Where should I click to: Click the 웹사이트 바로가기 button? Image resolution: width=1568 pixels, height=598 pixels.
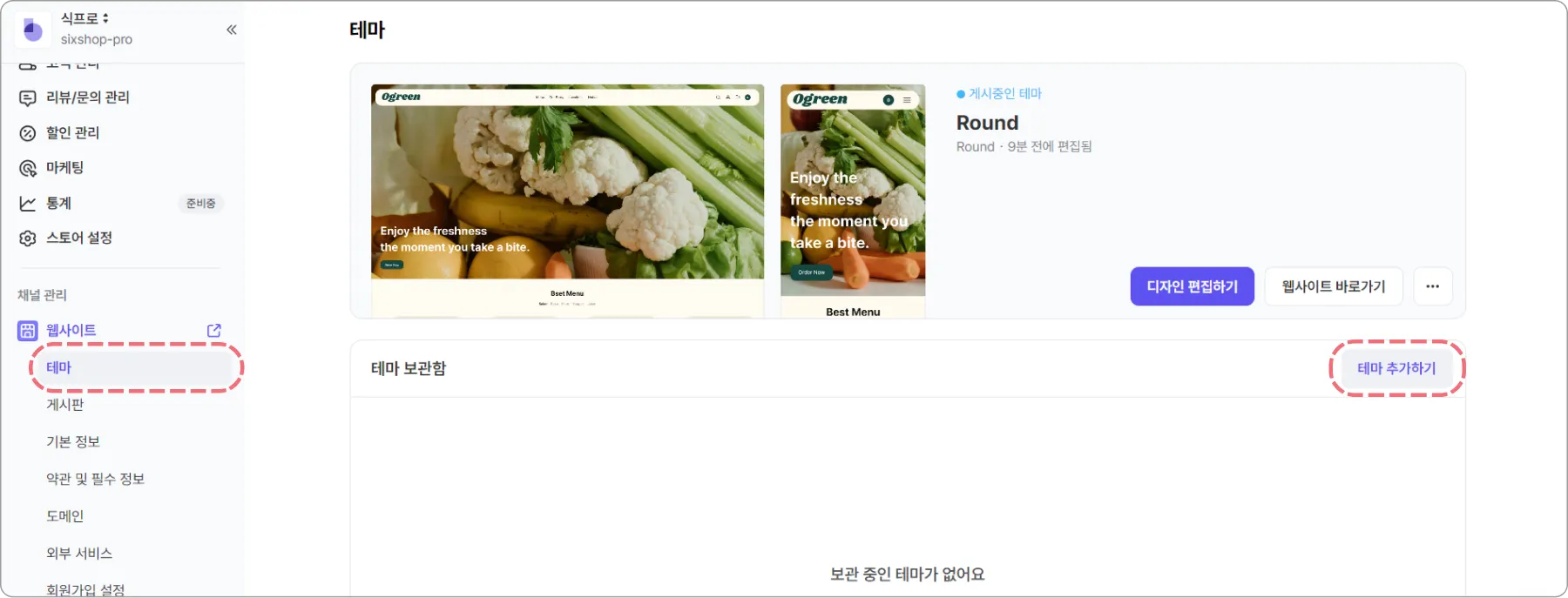[1334, 286]
